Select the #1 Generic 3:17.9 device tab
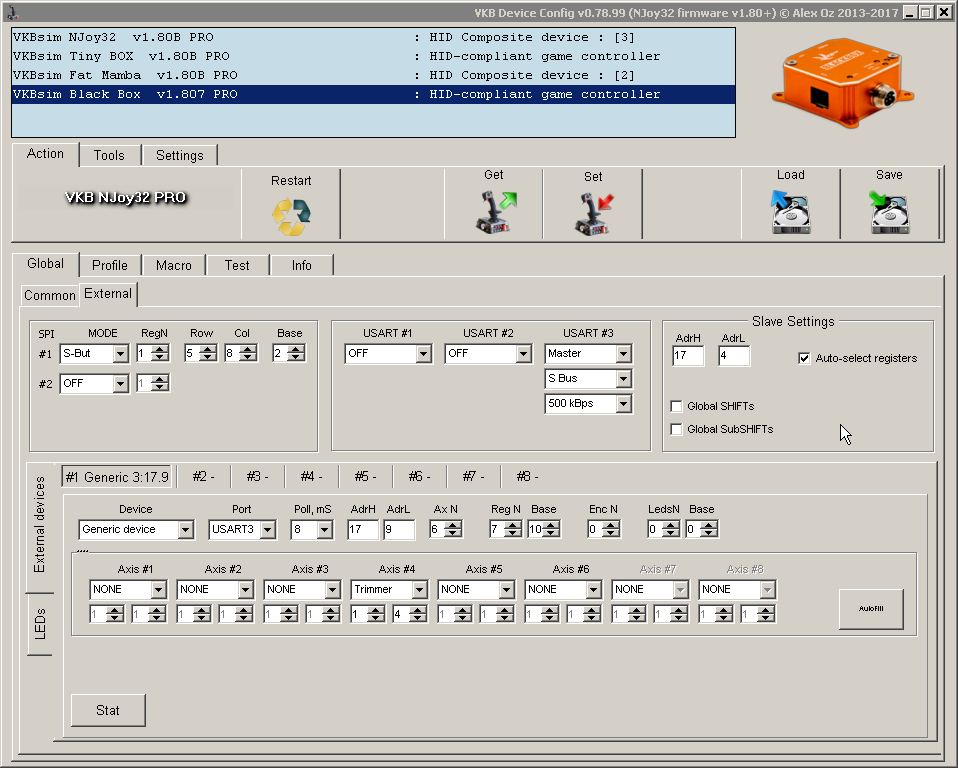 tap(117, 477)
